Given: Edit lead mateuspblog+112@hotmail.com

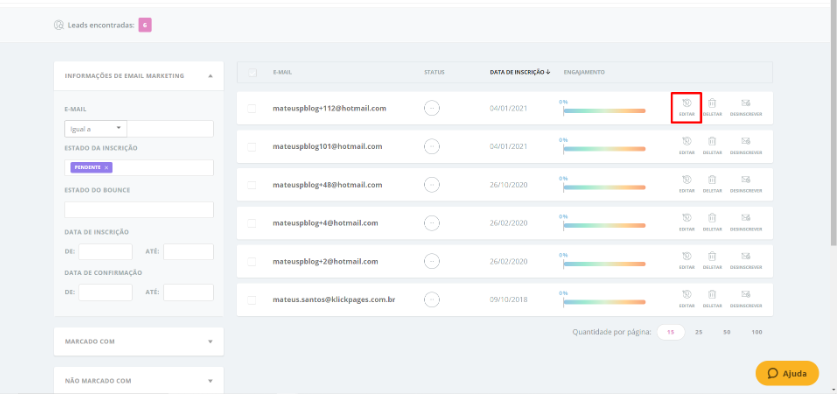Looking at the screenshot, I should (x=686, y=107).
